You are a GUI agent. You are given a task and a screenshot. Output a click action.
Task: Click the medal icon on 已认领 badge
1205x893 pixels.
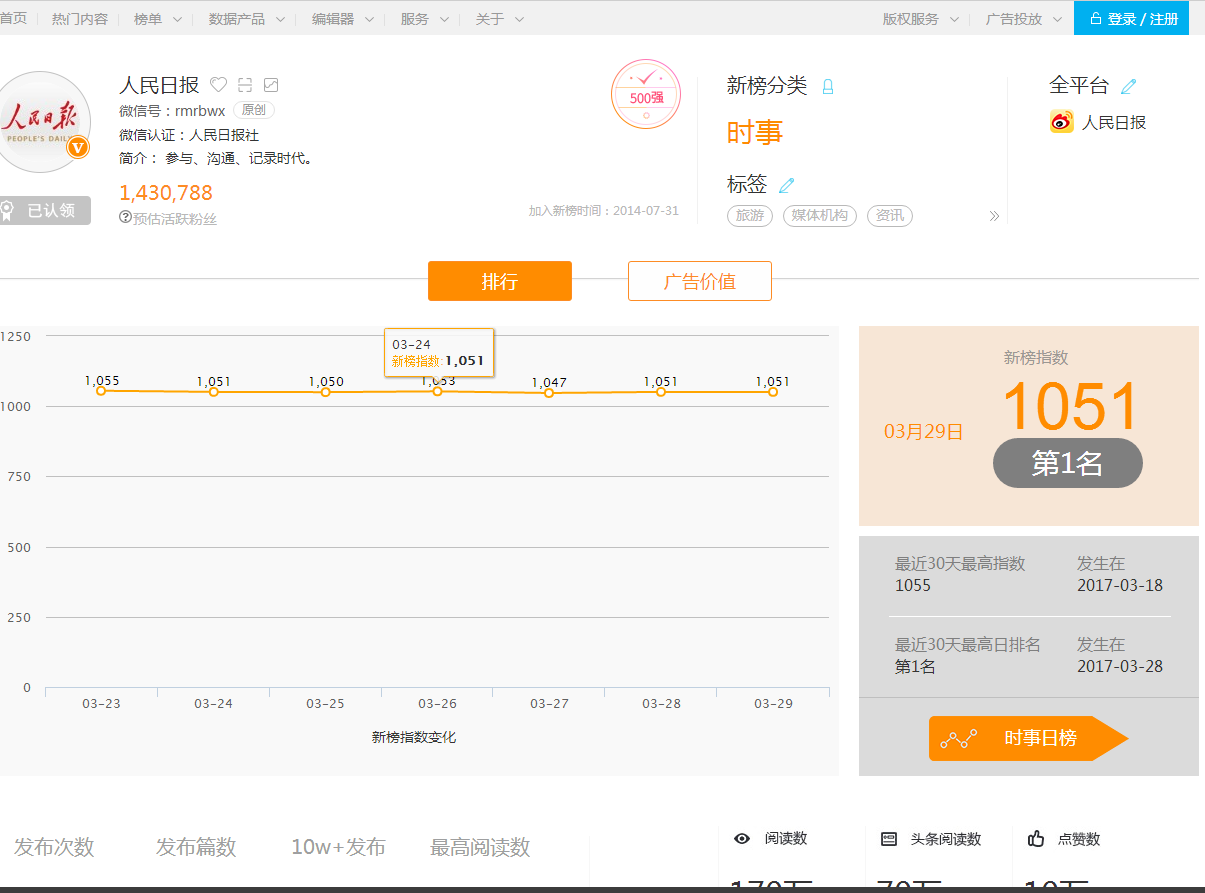pos(7,210)
